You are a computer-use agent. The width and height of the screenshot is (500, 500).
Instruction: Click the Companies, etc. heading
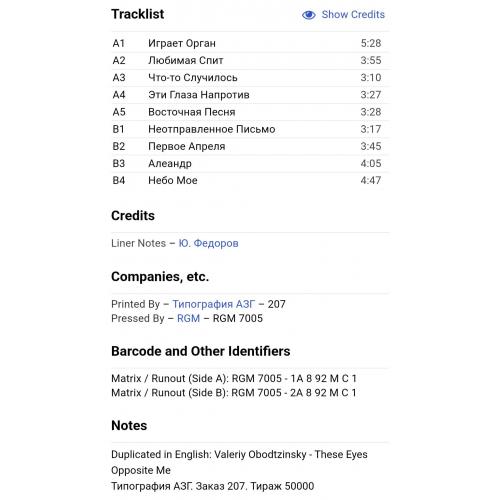[x=160, y=277]
